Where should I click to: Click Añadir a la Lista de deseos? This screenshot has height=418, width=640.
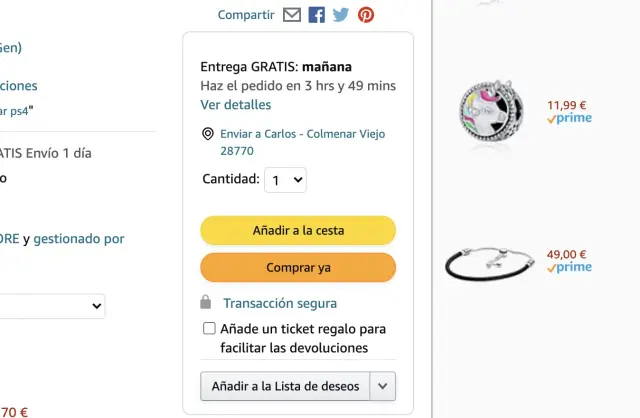click(285, 386)
